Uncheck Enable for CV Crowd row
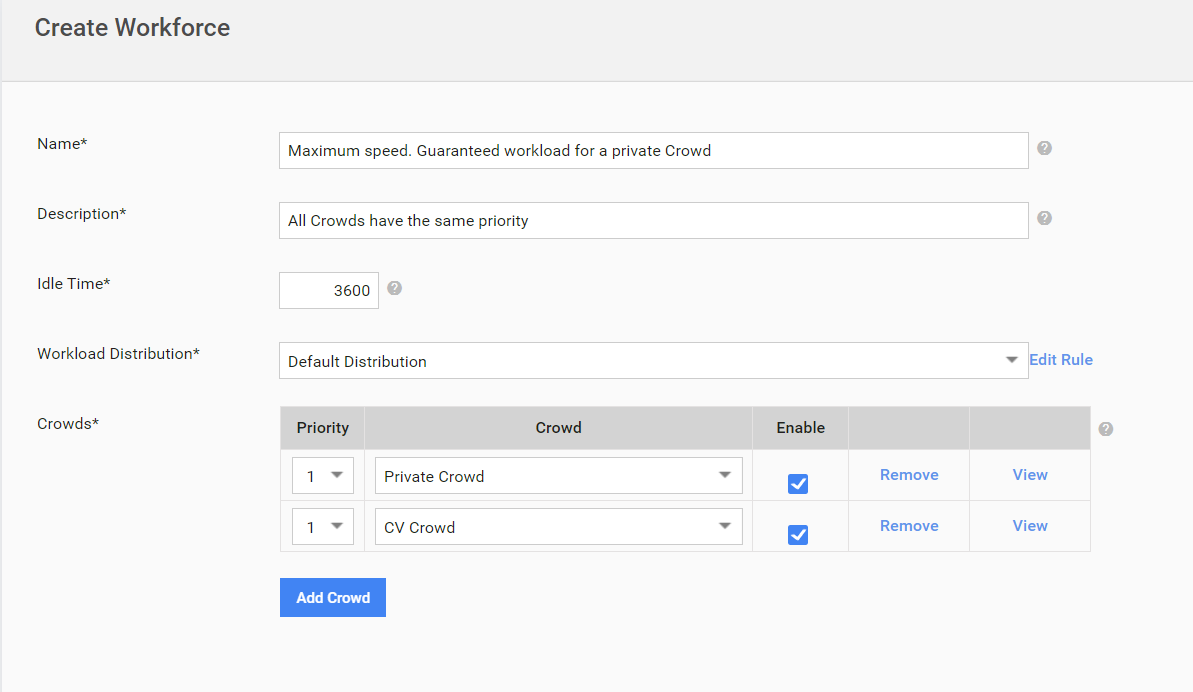This screenshot has width=1193, height=692. tap(797, 535)
